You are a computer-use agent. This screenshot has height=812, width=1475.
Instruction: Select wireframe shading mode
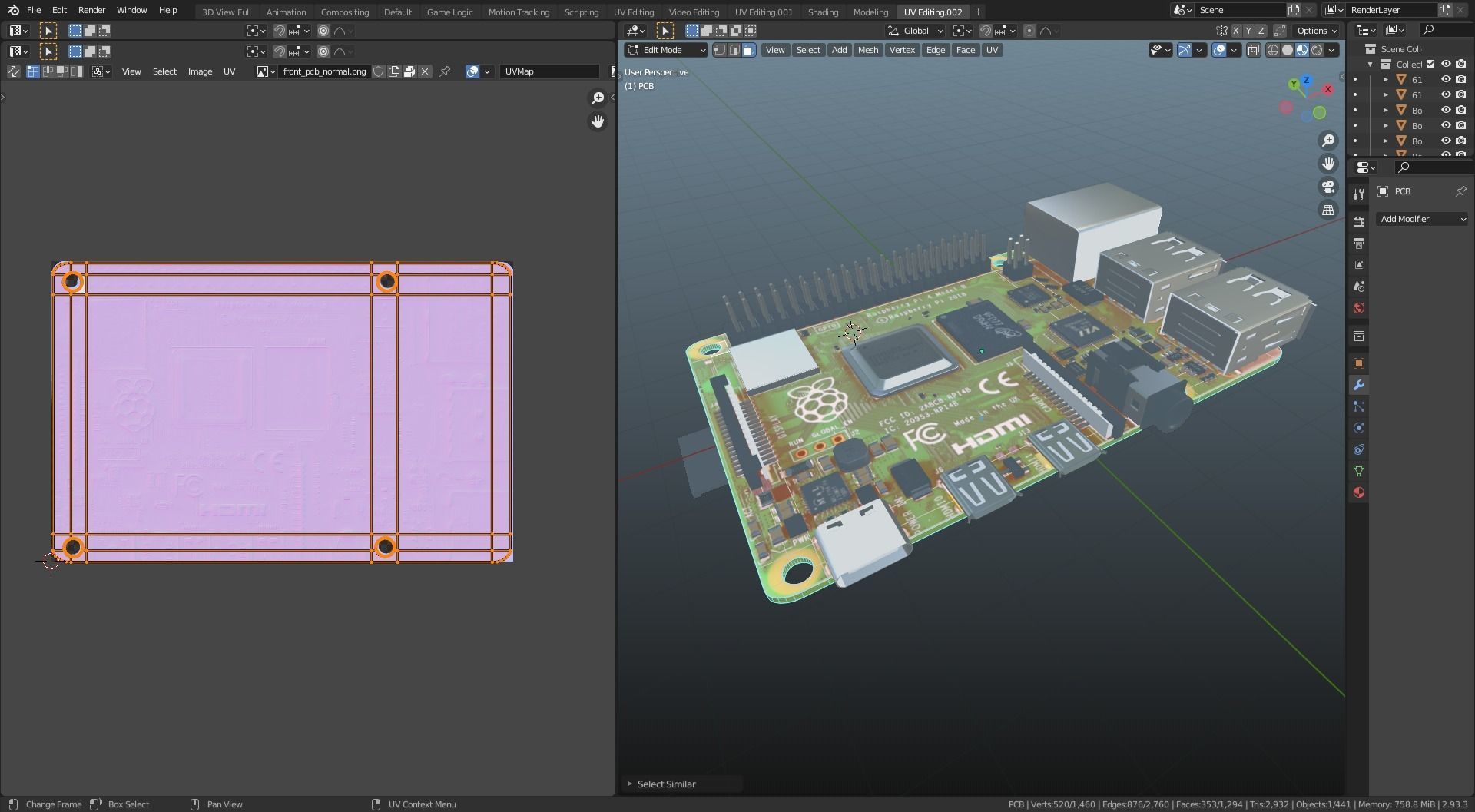tap(1273, 50)
